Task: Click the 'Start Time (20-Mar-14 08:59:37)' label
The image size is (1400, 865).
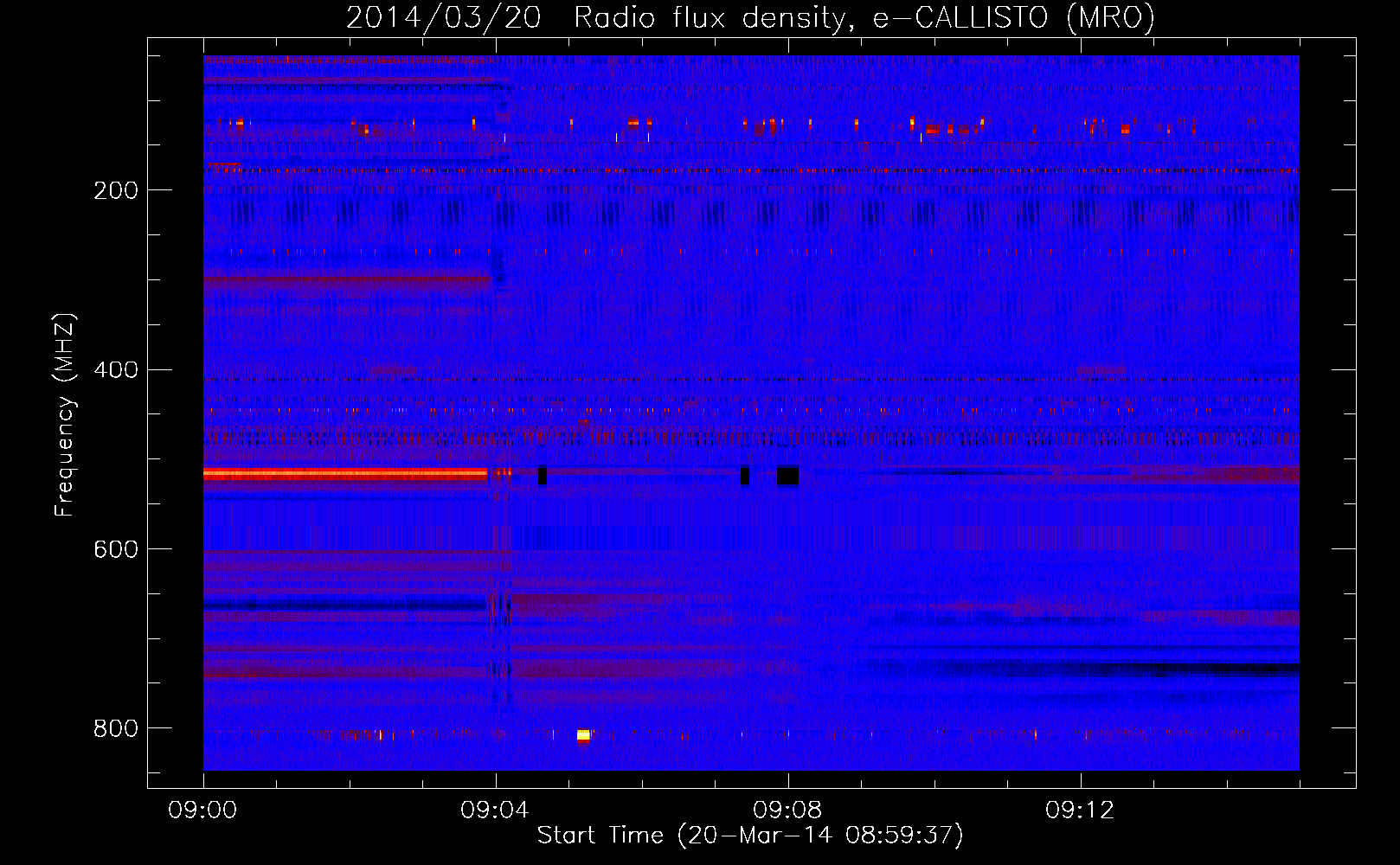Action: pos(750,836)
